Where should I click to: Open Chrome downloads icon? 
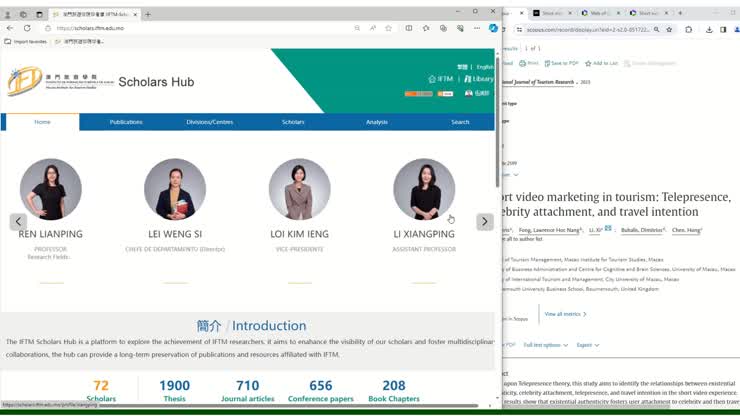tap(709, 30)
